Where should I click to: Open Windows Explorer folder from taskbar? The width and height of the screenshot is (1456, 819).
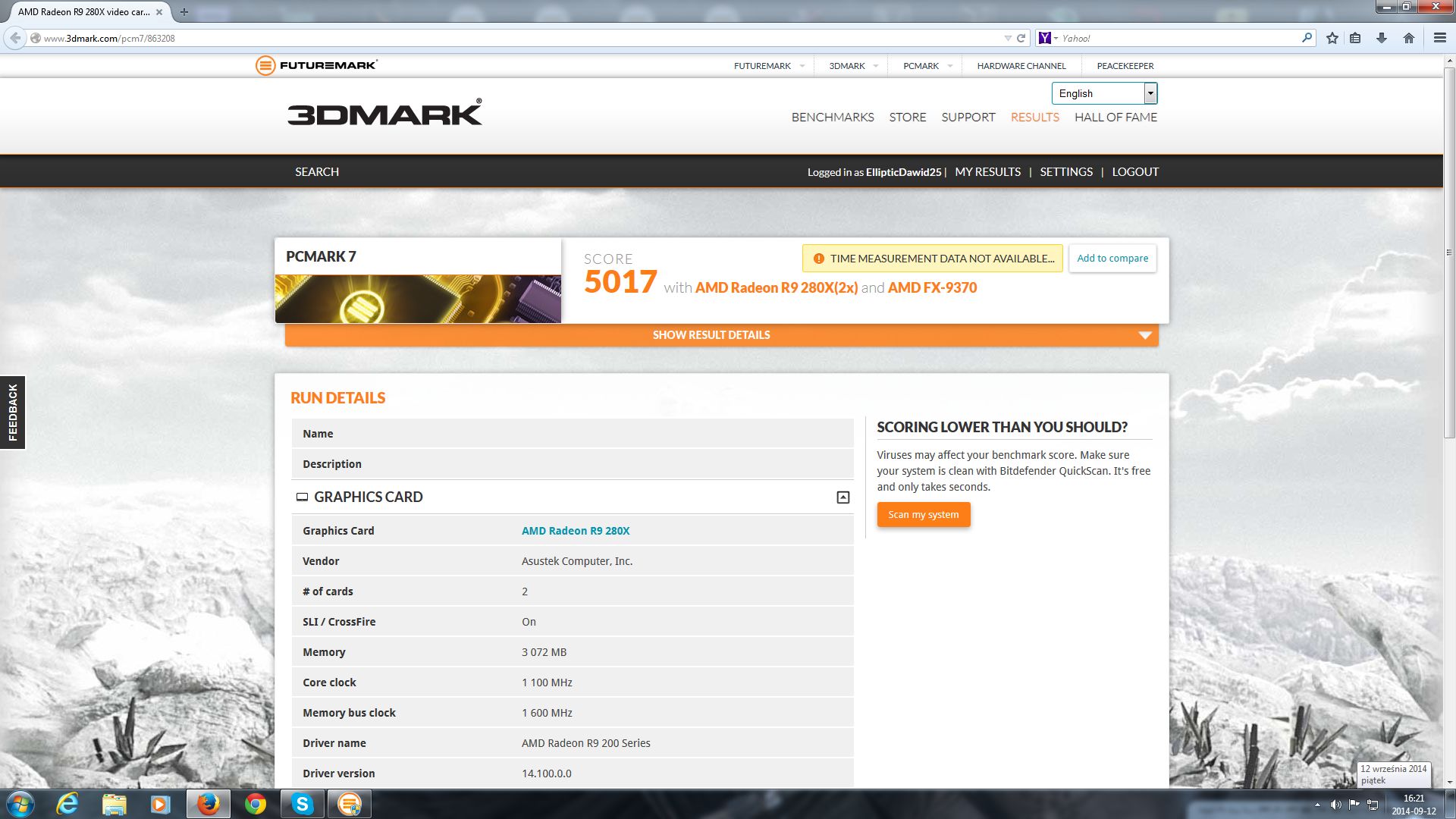(x=114, y=804)
